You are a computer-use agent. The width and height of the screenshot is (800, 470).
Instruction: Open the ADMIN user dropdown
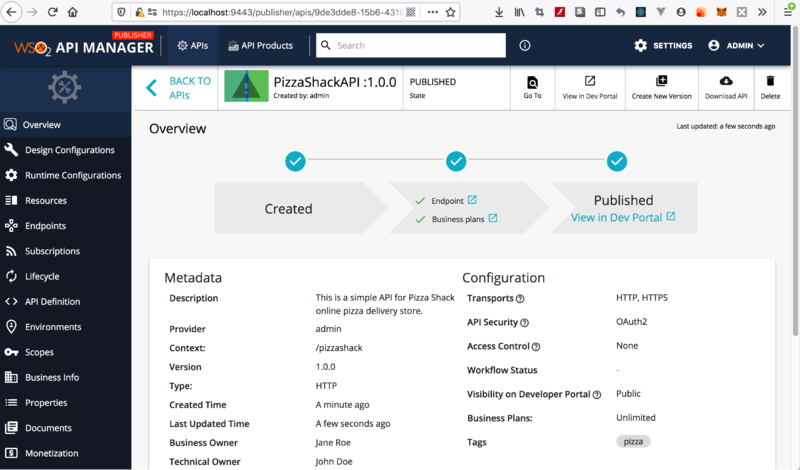pos(736,46)
